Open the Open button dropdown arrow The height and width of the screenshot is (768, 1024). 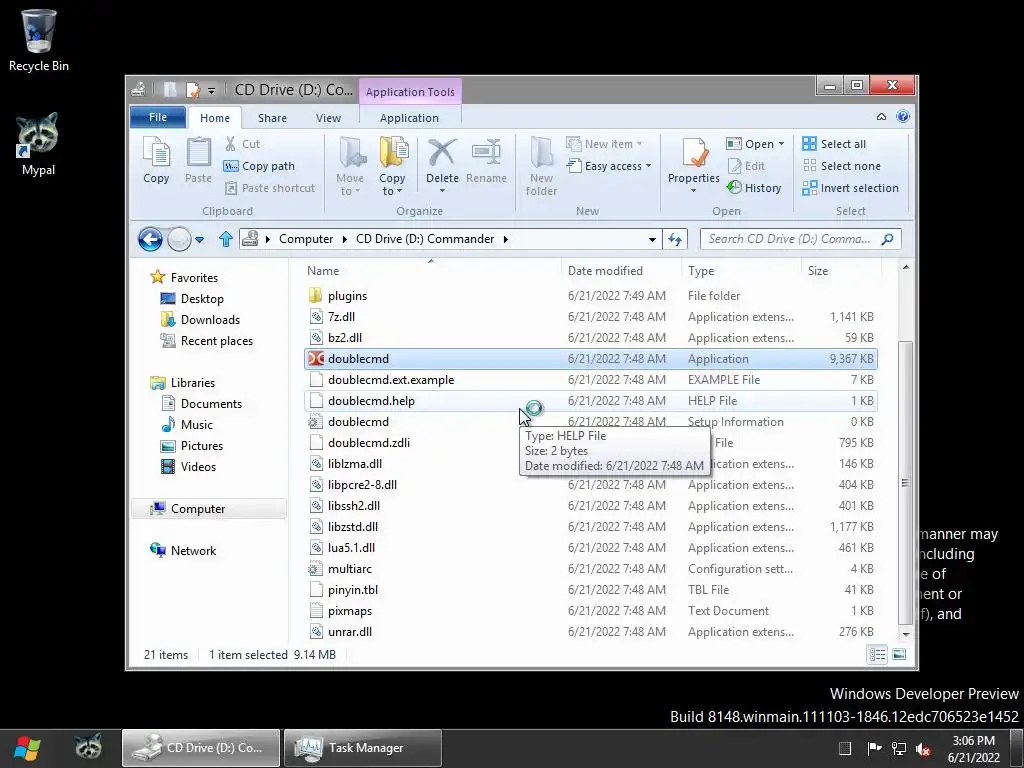tap(781, 144)
